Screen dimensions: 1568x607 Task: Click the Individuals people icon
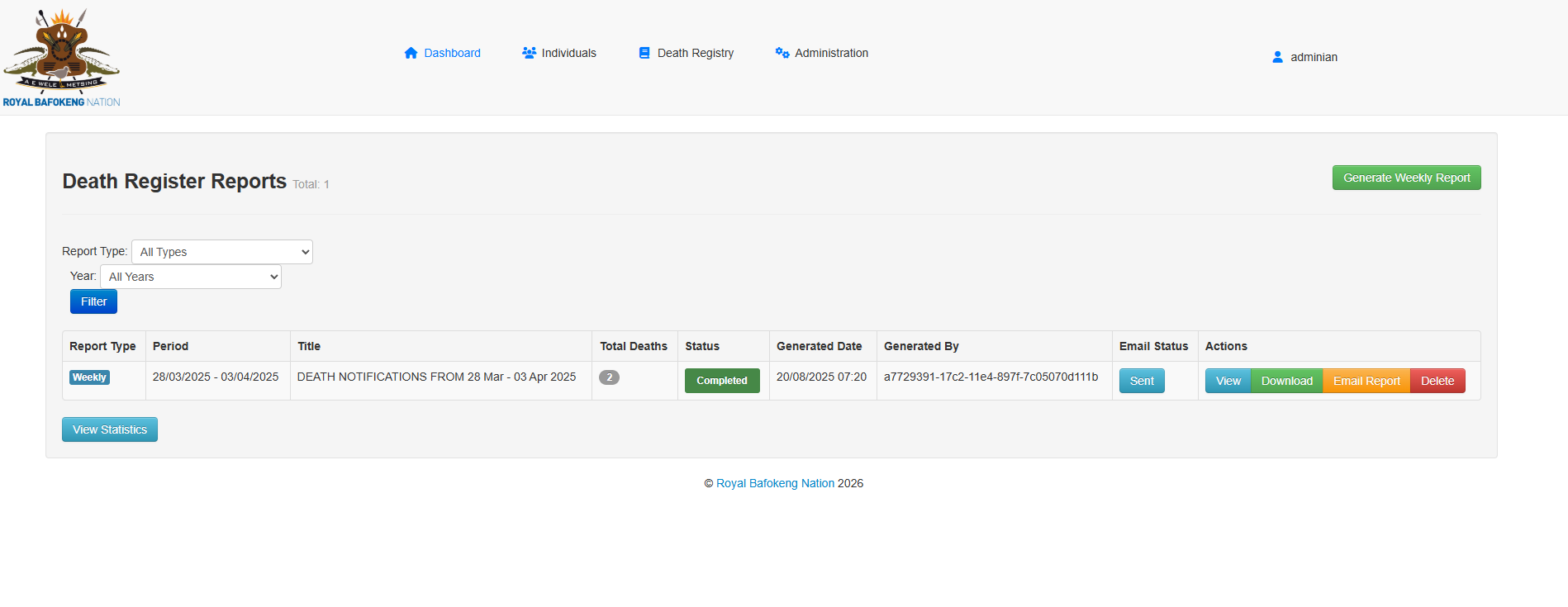[x=529, y=53]
